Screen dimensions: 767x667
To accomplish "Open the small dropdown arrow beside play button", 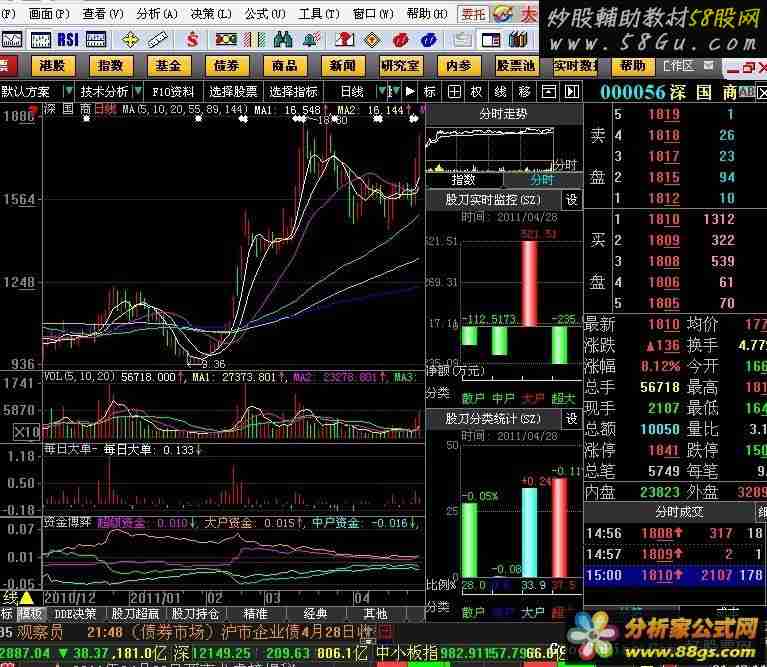I will pyautogui.click(x=395, y=91).
